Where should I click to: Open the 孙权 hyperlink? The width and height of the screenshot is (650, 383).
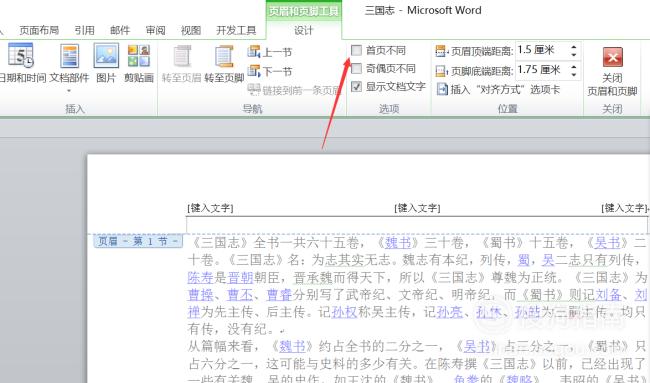(344, 312)
